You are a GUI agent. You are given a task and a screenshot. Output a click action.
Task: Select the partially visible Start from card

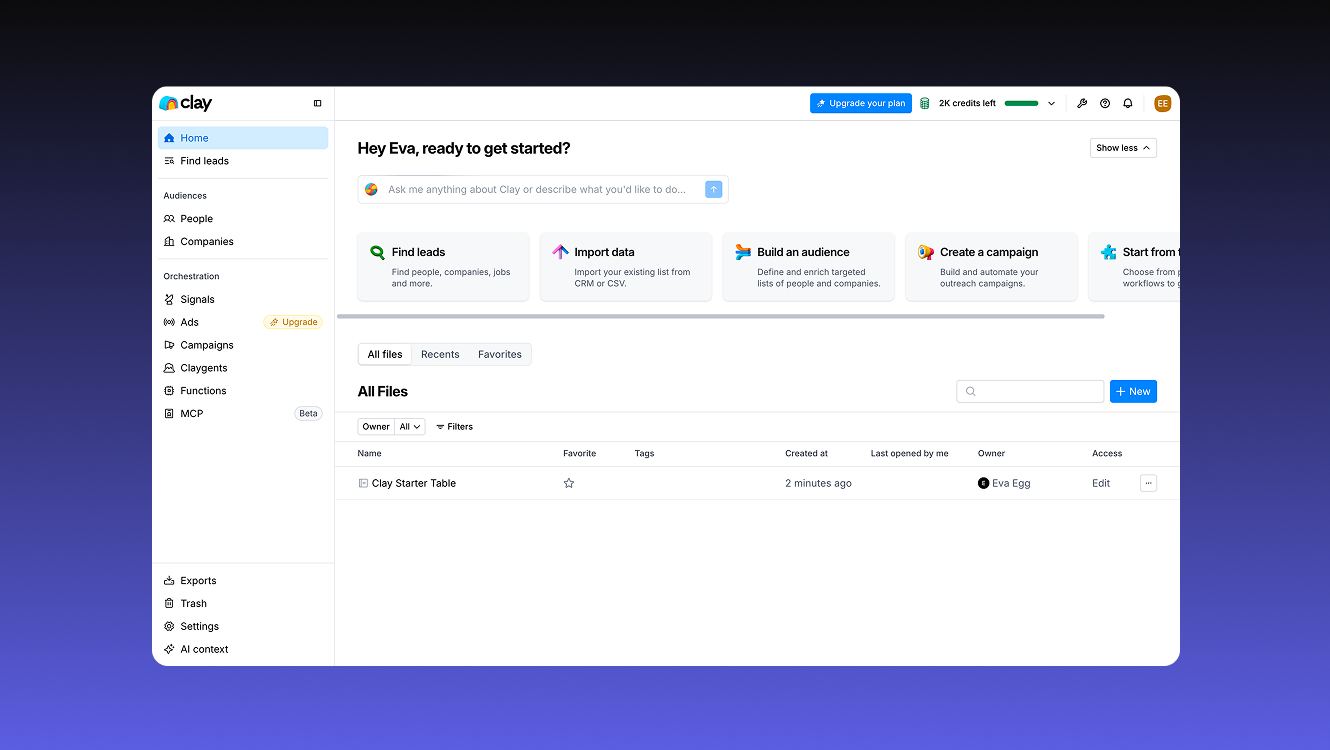pos(1134,267)
